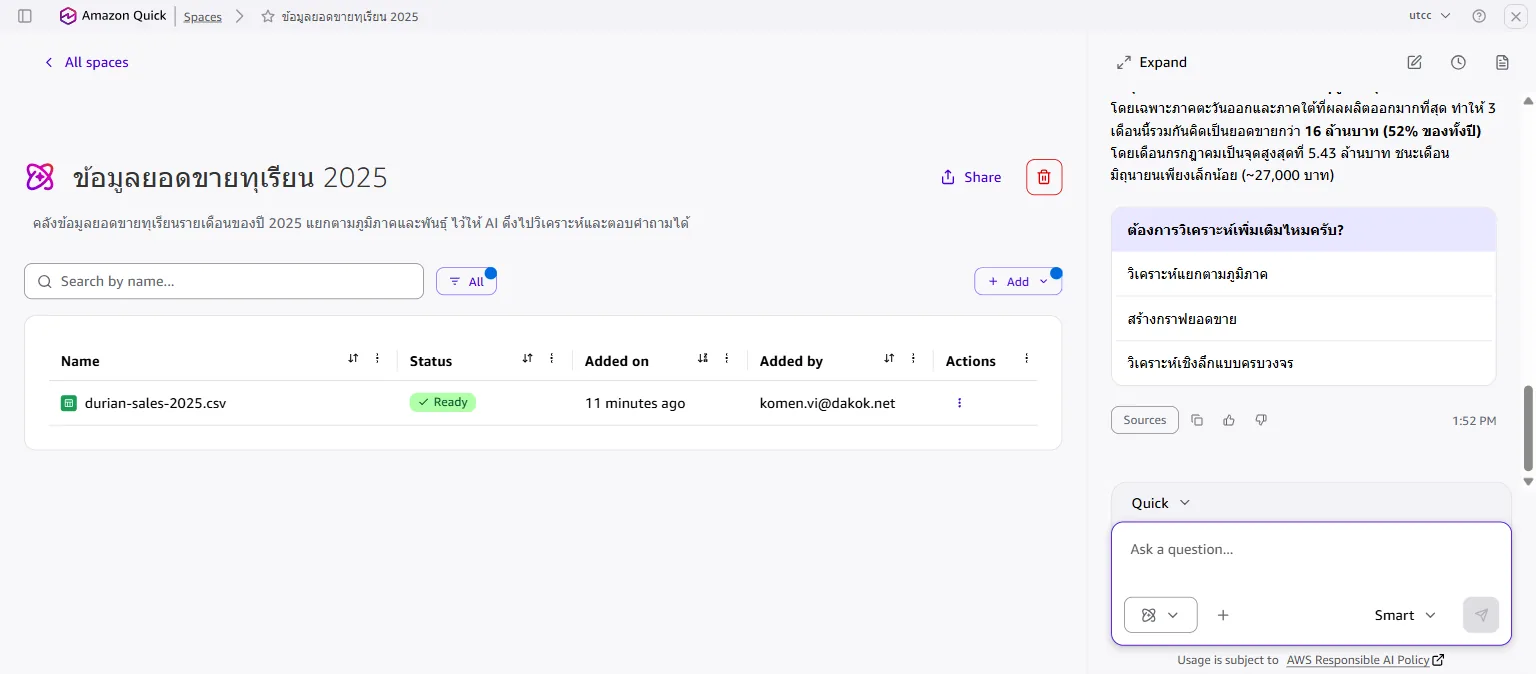Give the response a thumbs up
Image resolution: width=1536 pixels, height=674 pixels.
pyautogui.click(x=1229, y=420)
